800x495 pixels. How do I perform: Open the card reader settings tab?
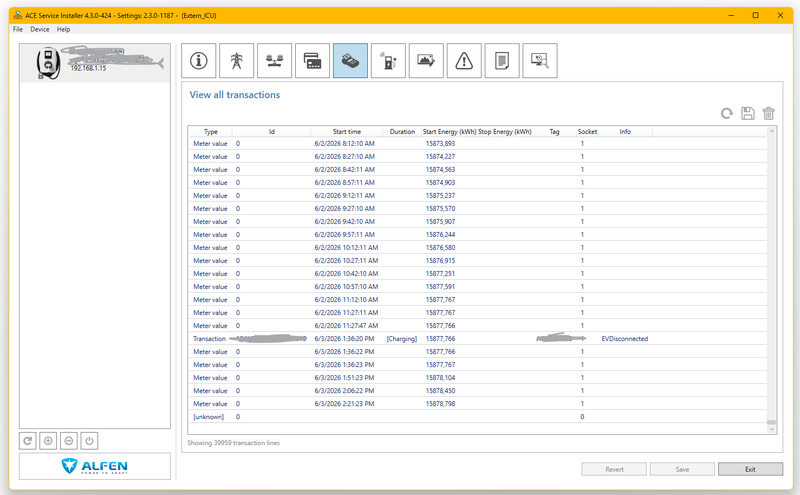(x=312, y=61)
